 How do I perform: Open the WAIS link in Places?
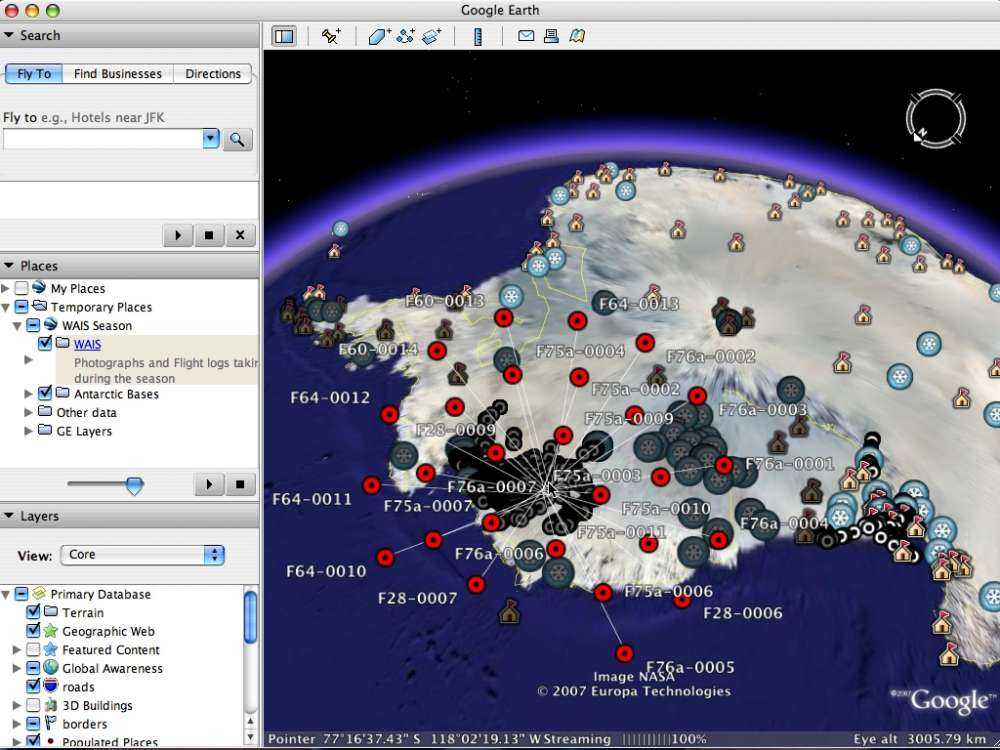point(87,344)
